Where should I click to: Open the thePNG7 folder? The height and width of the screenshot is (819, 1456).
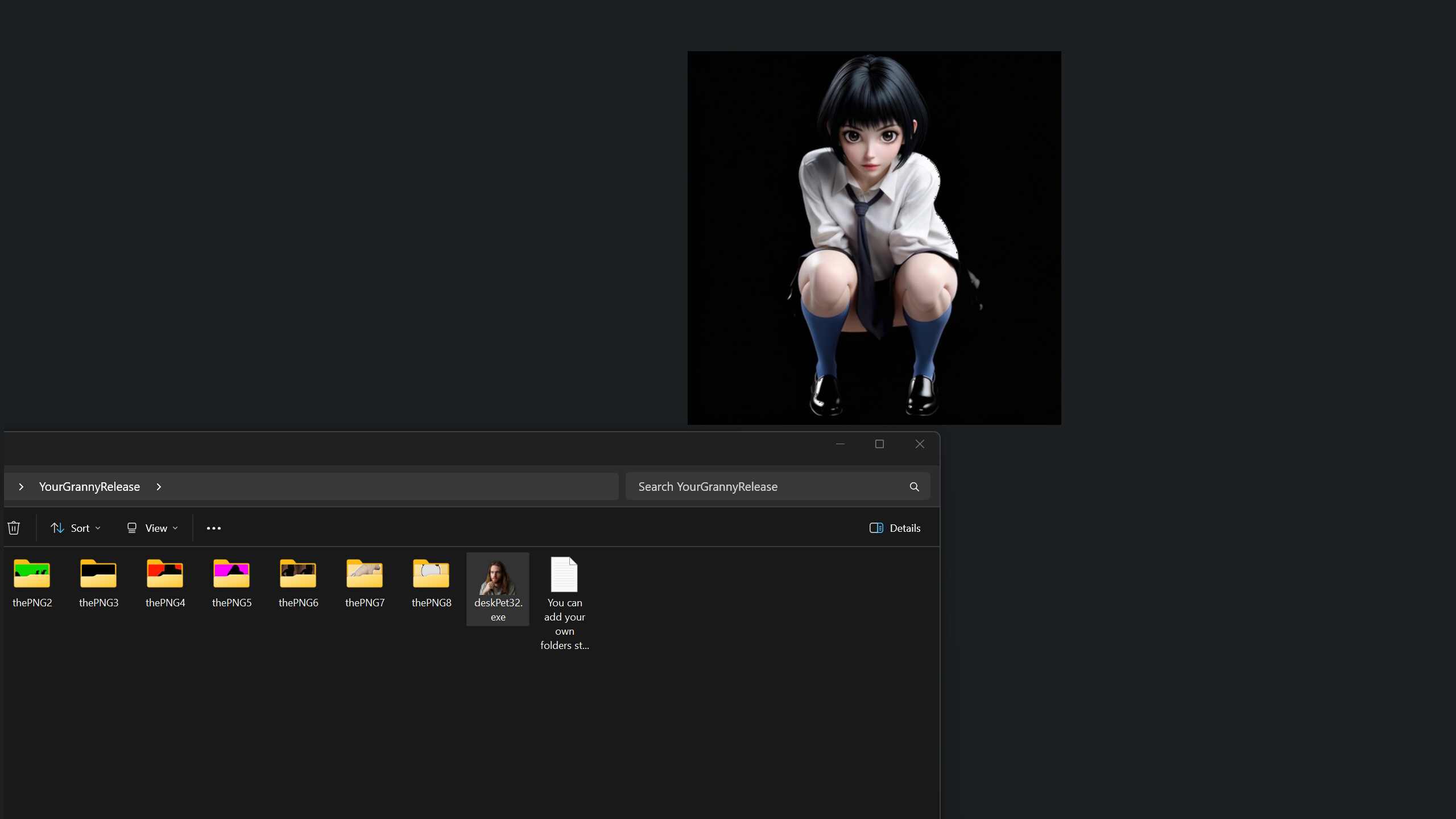365,574
